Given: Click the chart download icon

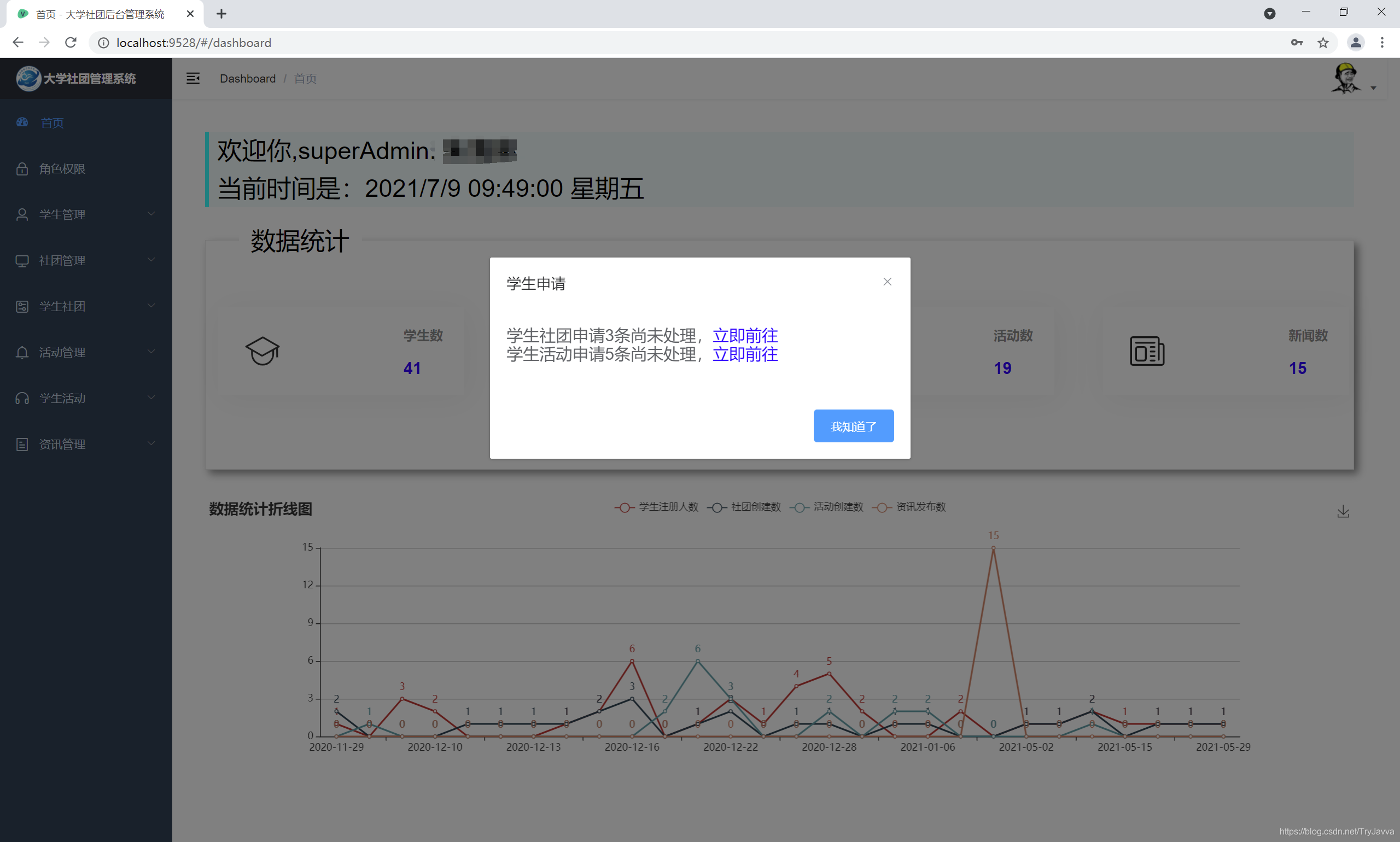Looking at the screenshot, I should (x=1343, y=512).
